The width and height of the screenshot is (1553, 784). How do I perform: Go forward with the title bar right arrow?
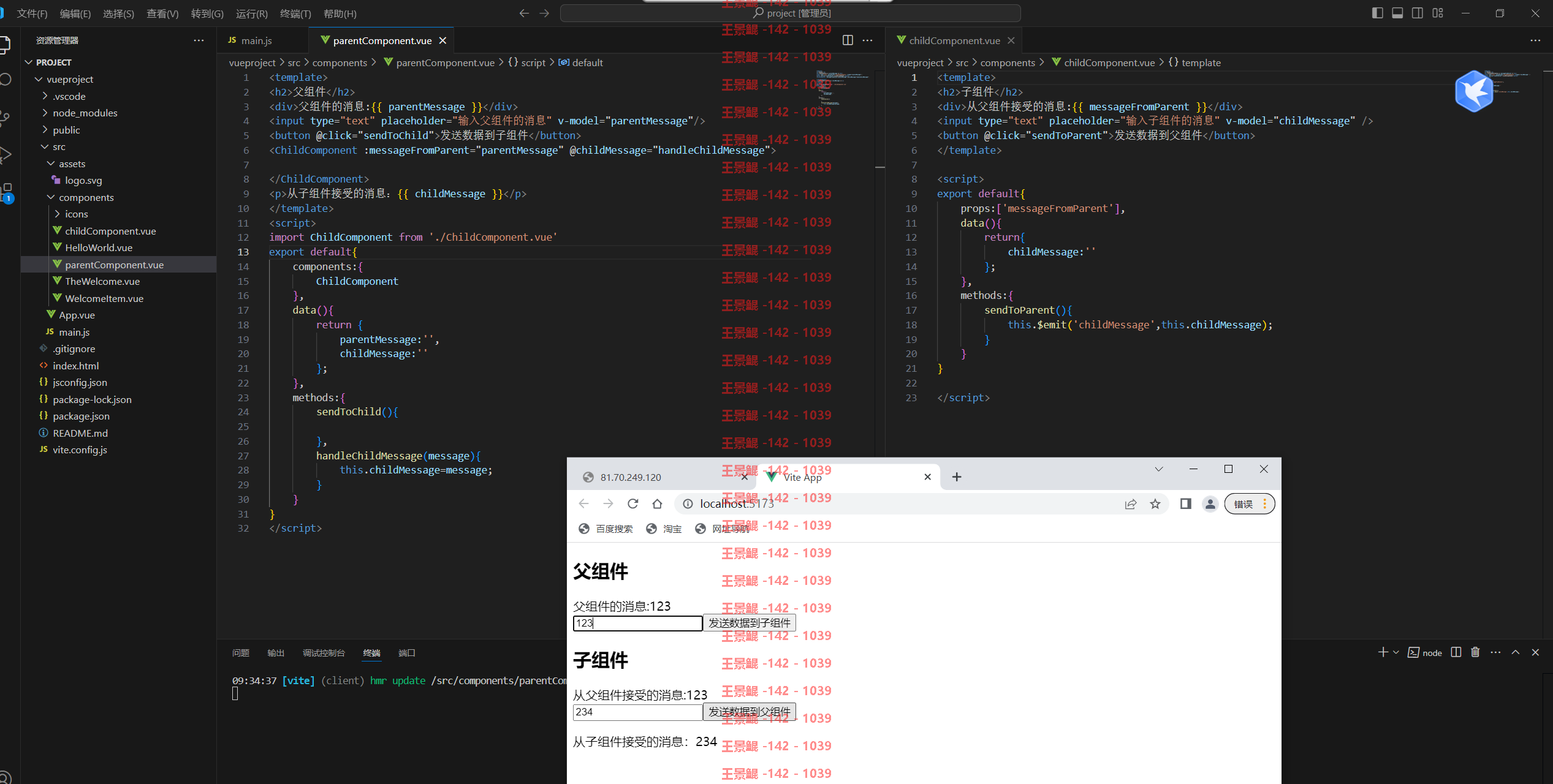[x=544, y=13]
